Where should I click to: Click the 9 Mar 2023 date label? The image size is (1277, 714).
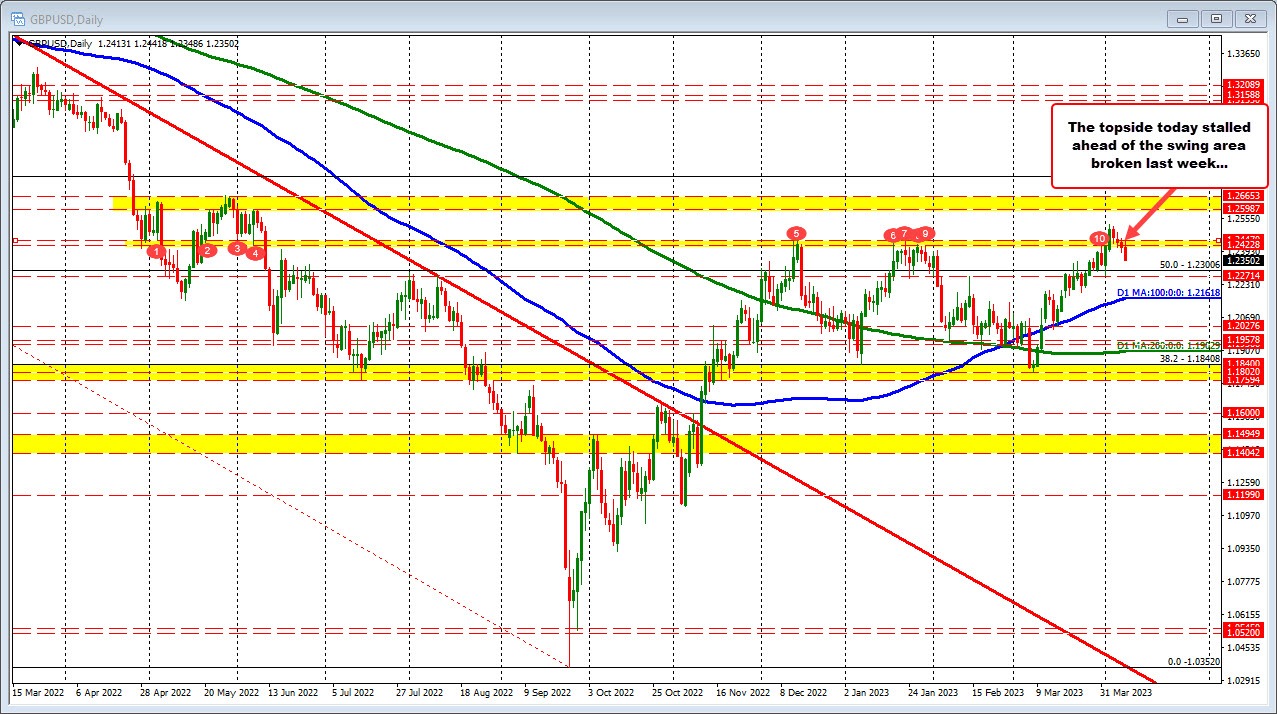[x=1059, y=691]
